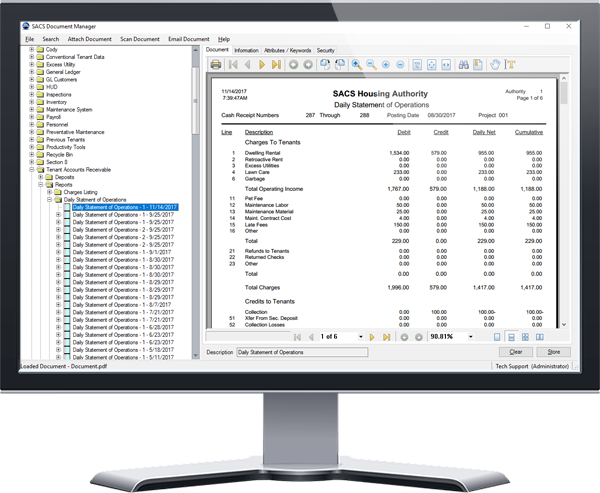Go to first page using top toolbar
The height and width of the screenshot is (493, 600).
pos(233,64)
